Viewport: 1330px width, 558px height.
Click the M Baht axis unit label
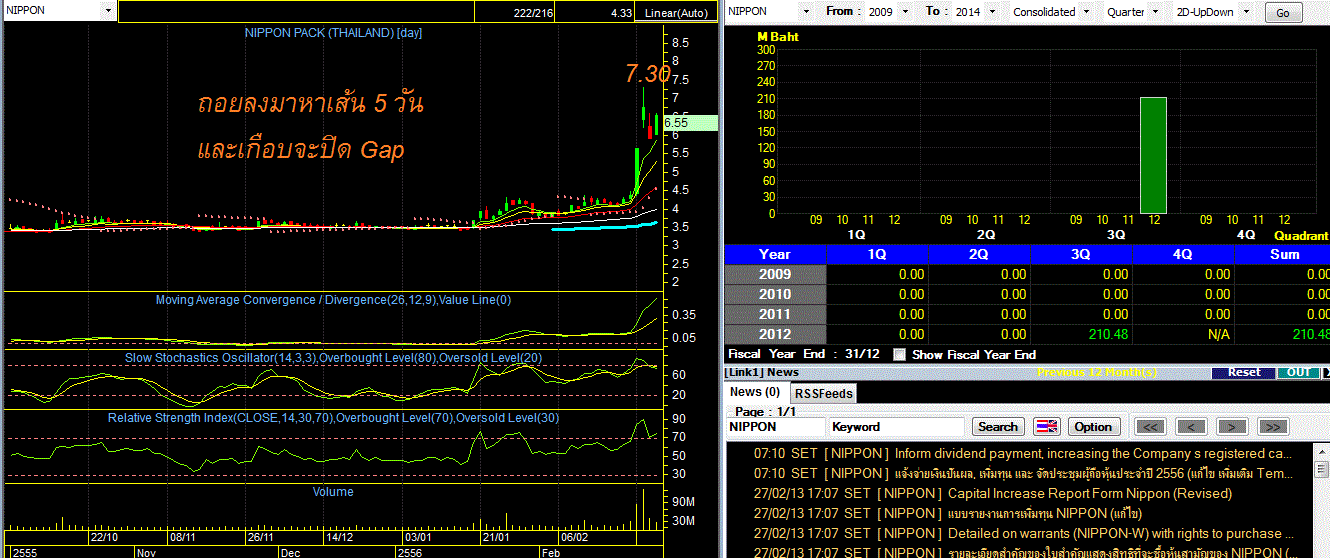pyautogui.click(x=777, y=37)
